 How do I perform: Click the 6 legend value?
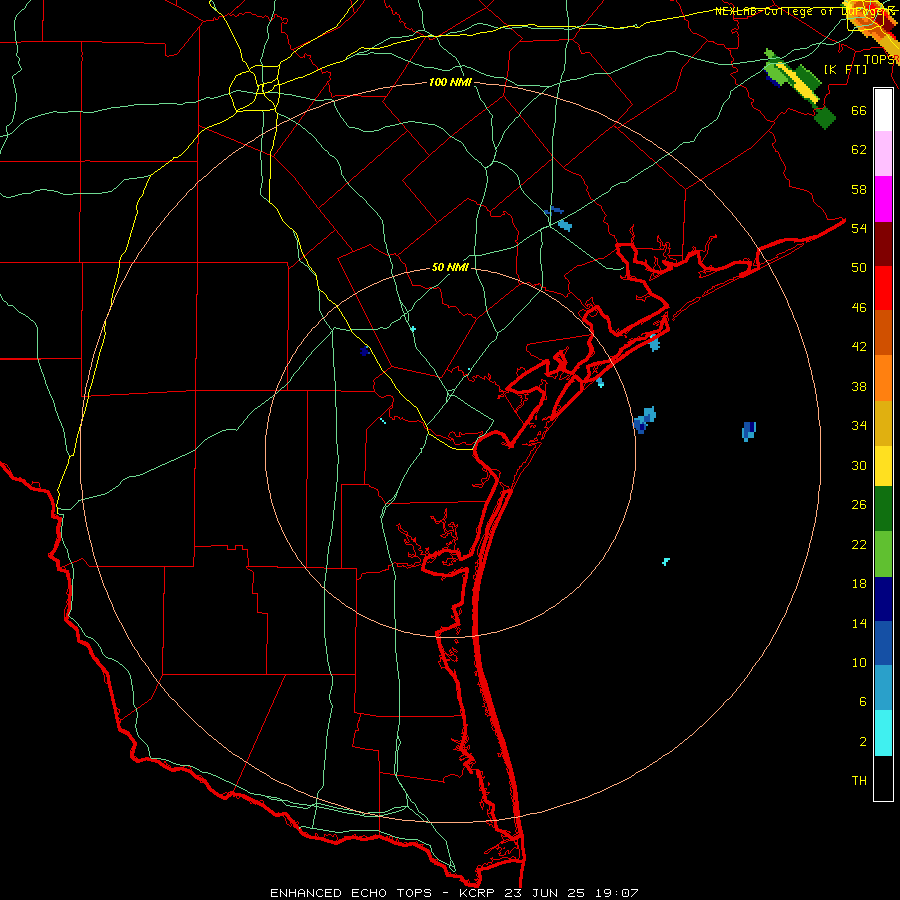[862, 702]
